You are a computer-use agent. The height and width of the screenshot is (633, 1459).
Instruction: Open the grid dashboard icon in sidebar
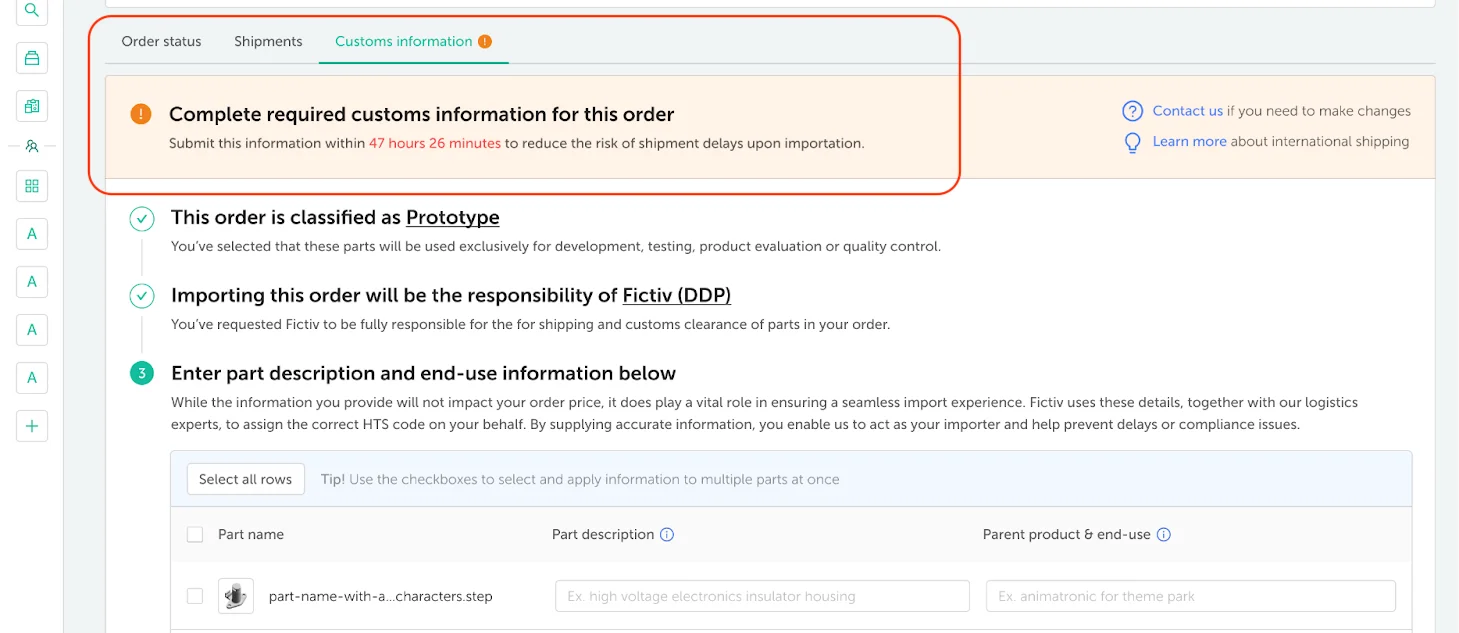click(32, 186)
